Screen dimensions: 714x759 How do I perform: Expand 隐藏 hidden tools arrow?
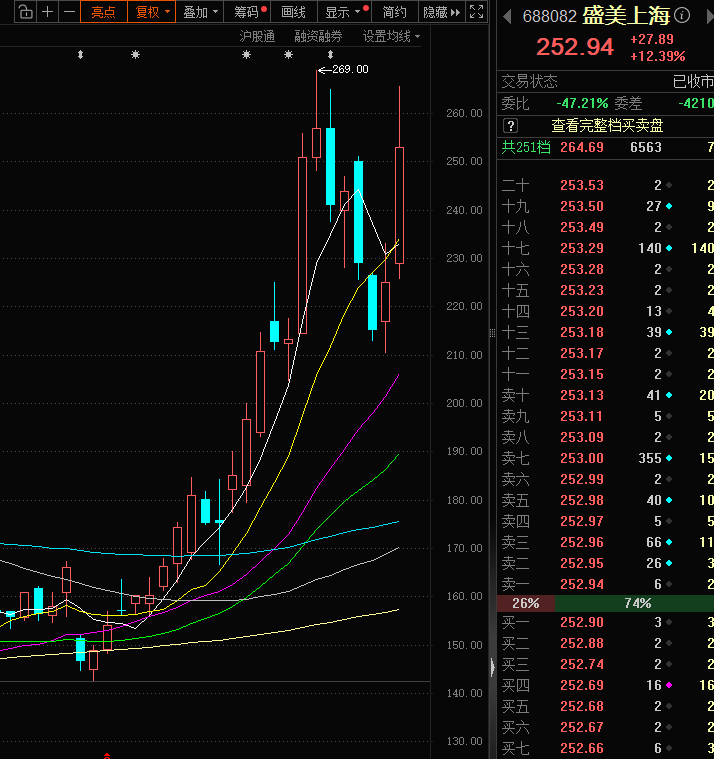pos(441,12)
